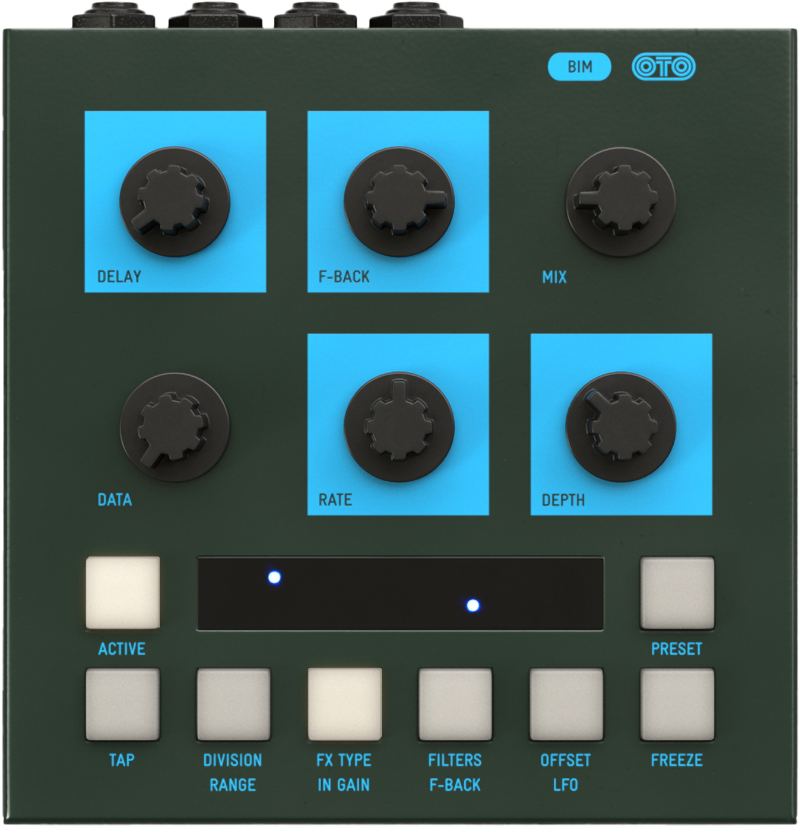Click the BIM badge button
This screenshot has width=799, height=827.
(579, 67)
